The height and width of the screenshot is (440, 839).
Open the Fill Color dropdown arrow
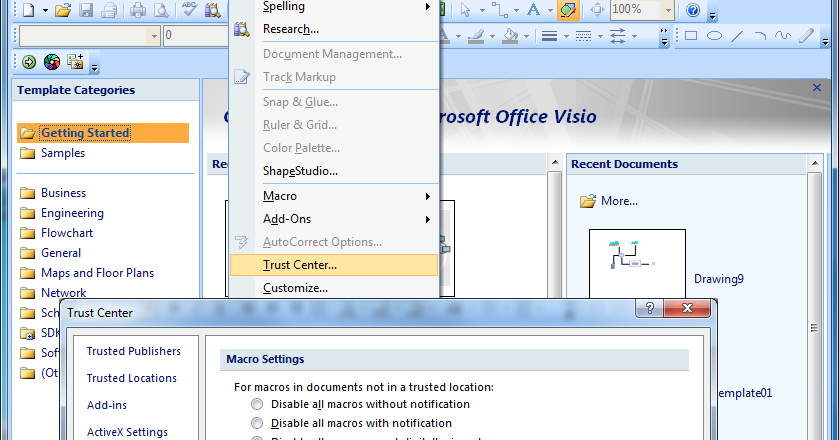[x=527, y=36]
